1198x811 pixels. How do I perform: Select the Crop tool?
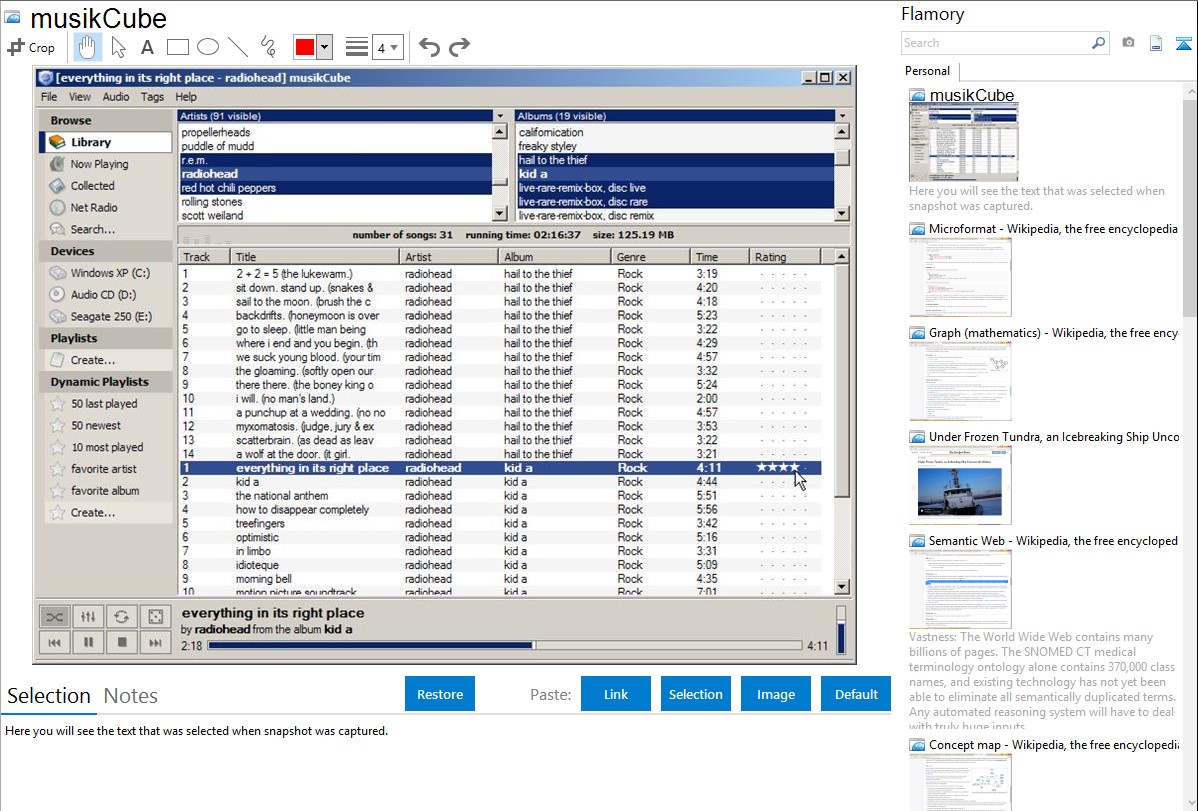31,47
